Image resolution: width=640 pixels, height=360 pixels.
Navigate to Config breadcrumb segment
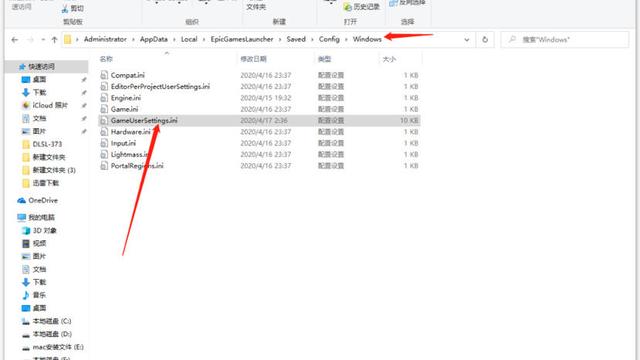tap(329, 39)
